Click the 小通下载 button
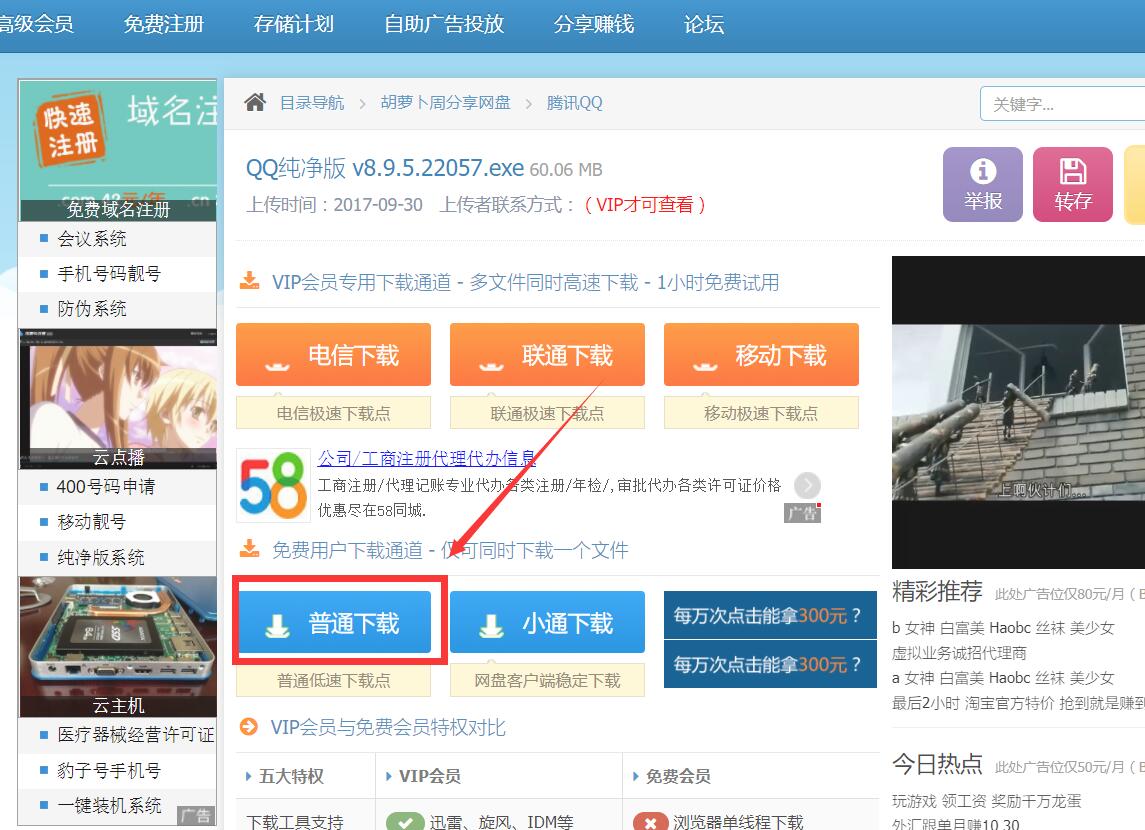 (547, 622)
